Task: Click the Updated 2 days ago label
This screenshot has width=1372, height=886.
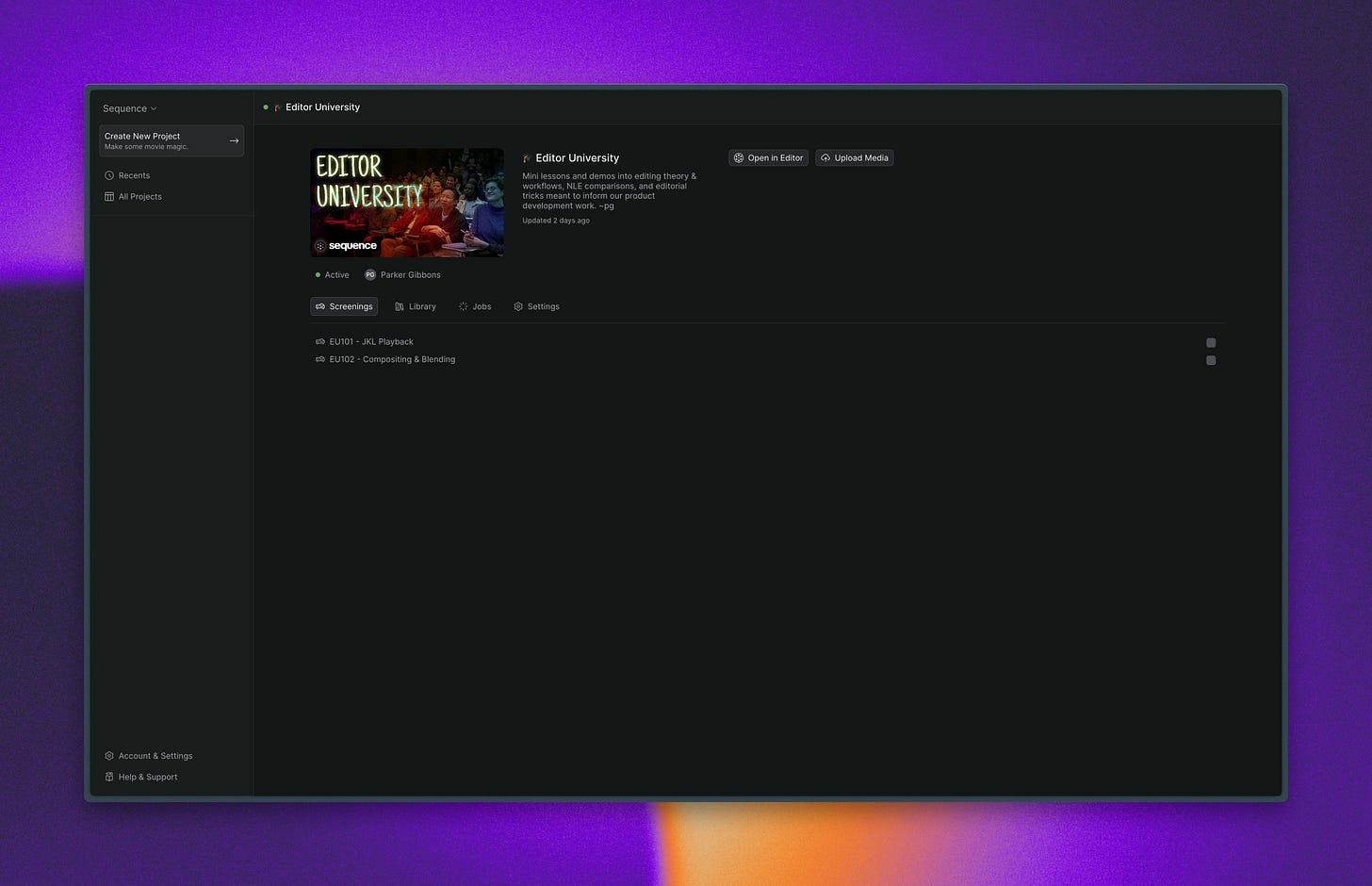Action: pos(556,221)
